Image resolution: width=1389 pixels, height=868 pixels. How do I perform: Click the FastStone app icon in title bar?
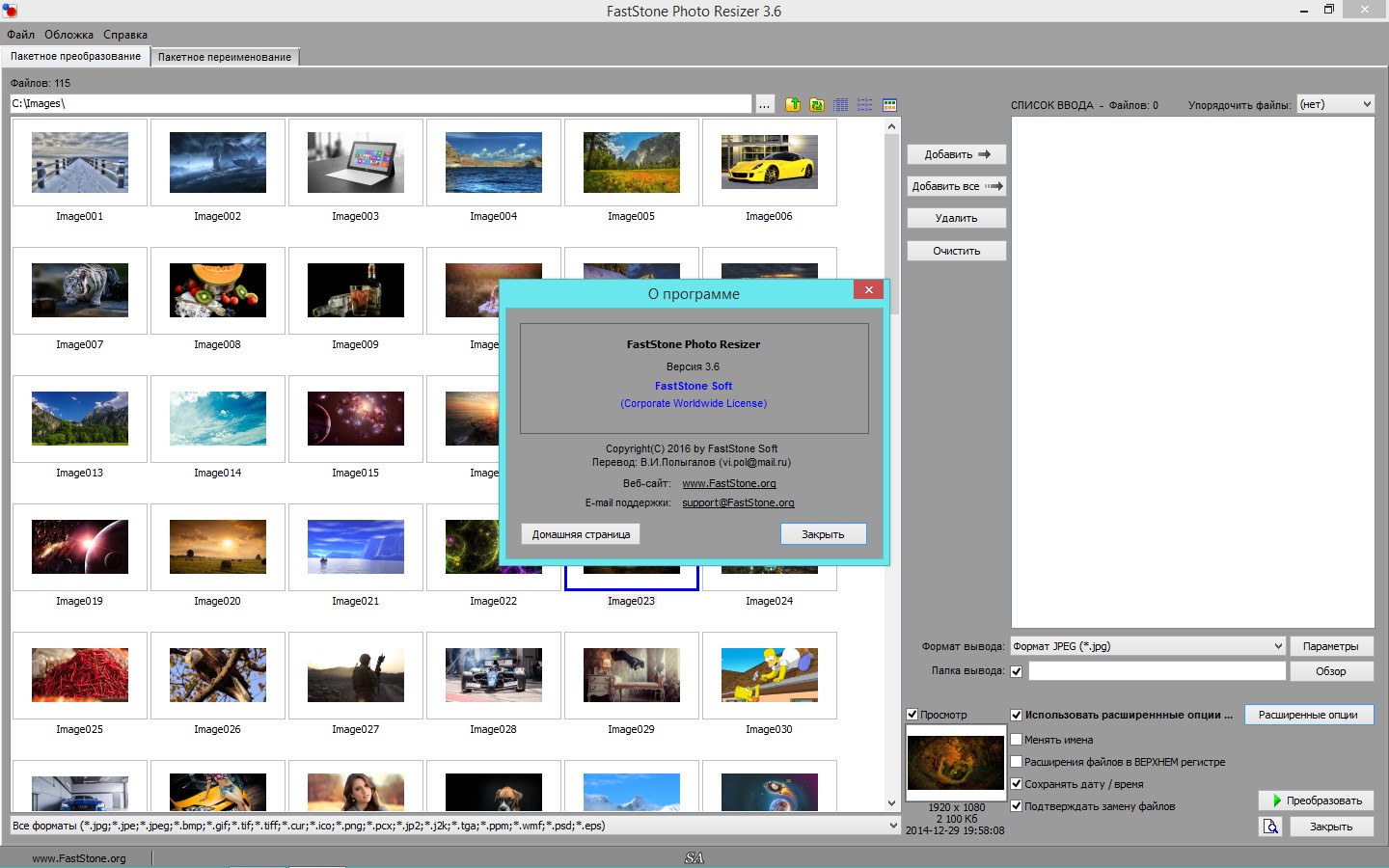[11, 11]
